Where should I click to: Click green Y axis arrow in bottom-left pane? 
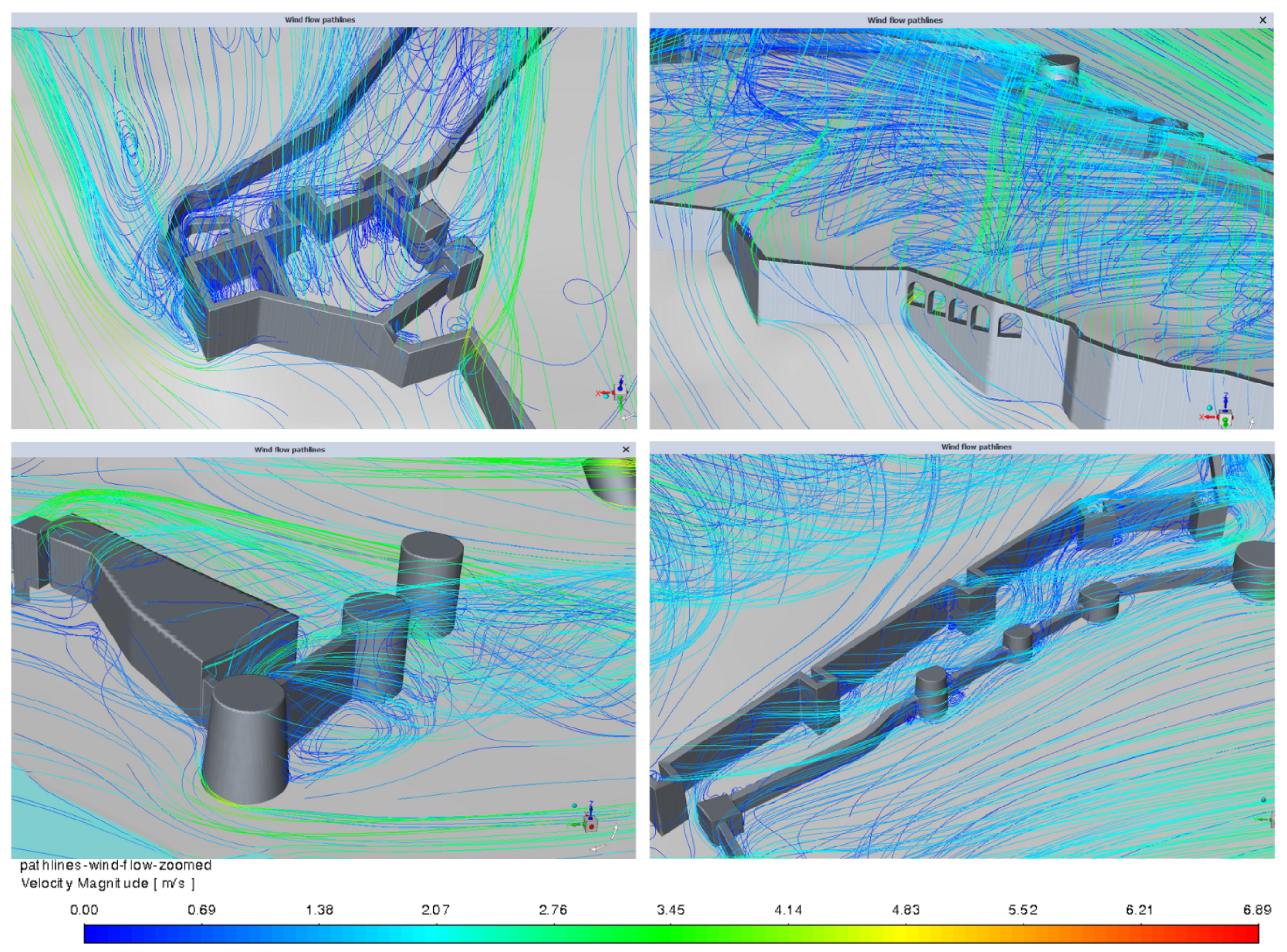[576, 825]
